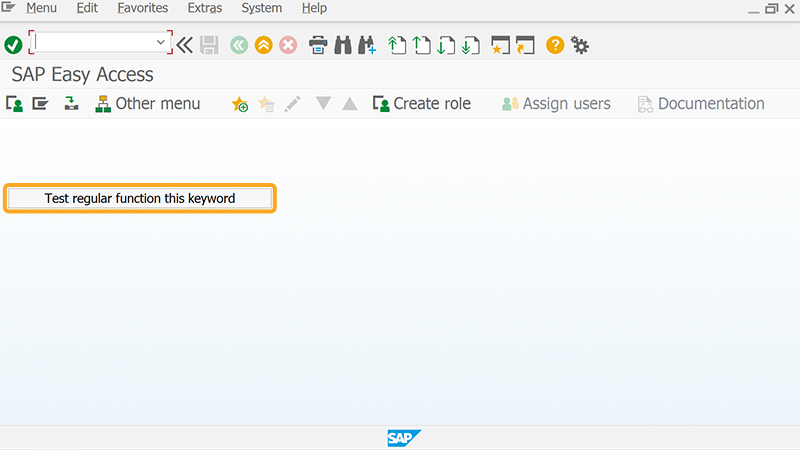The image size is (800, 450).
Task: Click the Assign users button
Action: 556,104
